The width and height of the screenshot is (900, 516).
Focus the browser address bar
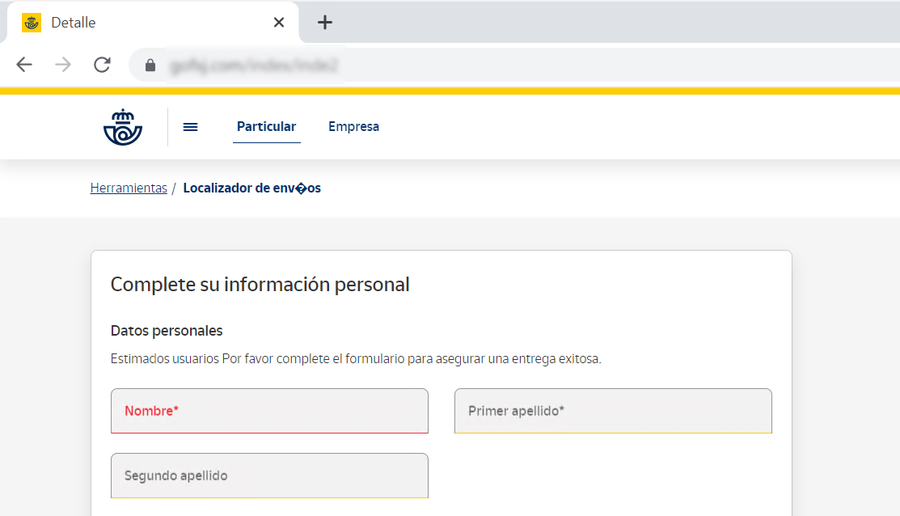coord(500,65)
